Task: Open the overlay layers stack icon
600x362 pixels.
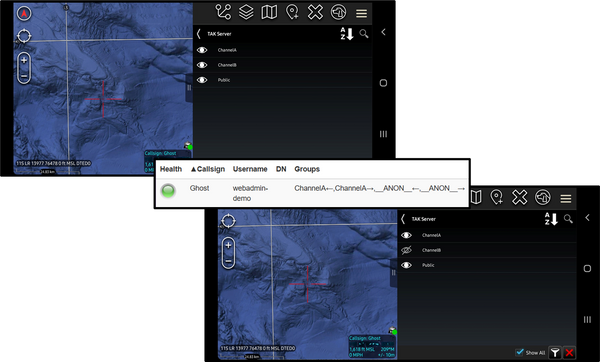Action: [x=246, y=12]
